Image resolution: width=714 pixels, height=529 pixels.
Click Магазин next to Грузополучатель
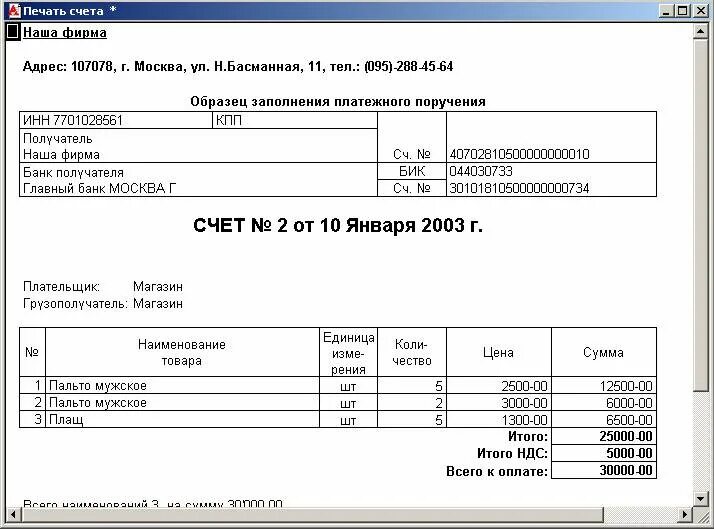158,304
